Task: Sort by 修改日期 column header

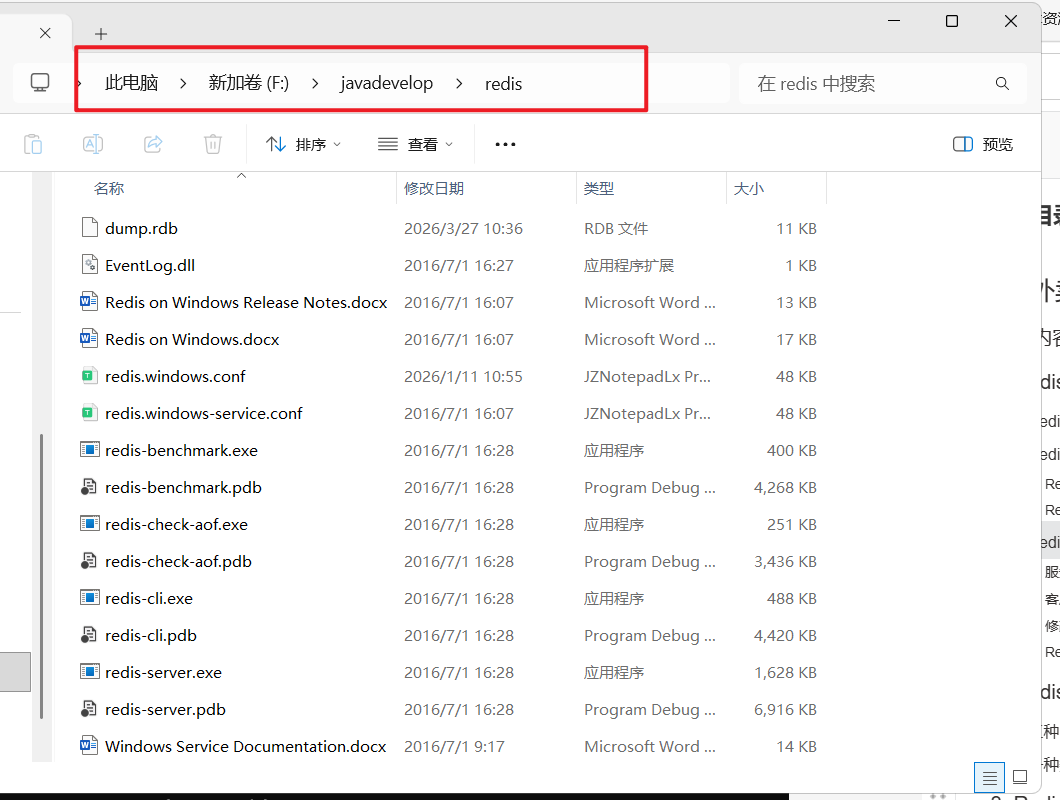Action: coord(434,189)
